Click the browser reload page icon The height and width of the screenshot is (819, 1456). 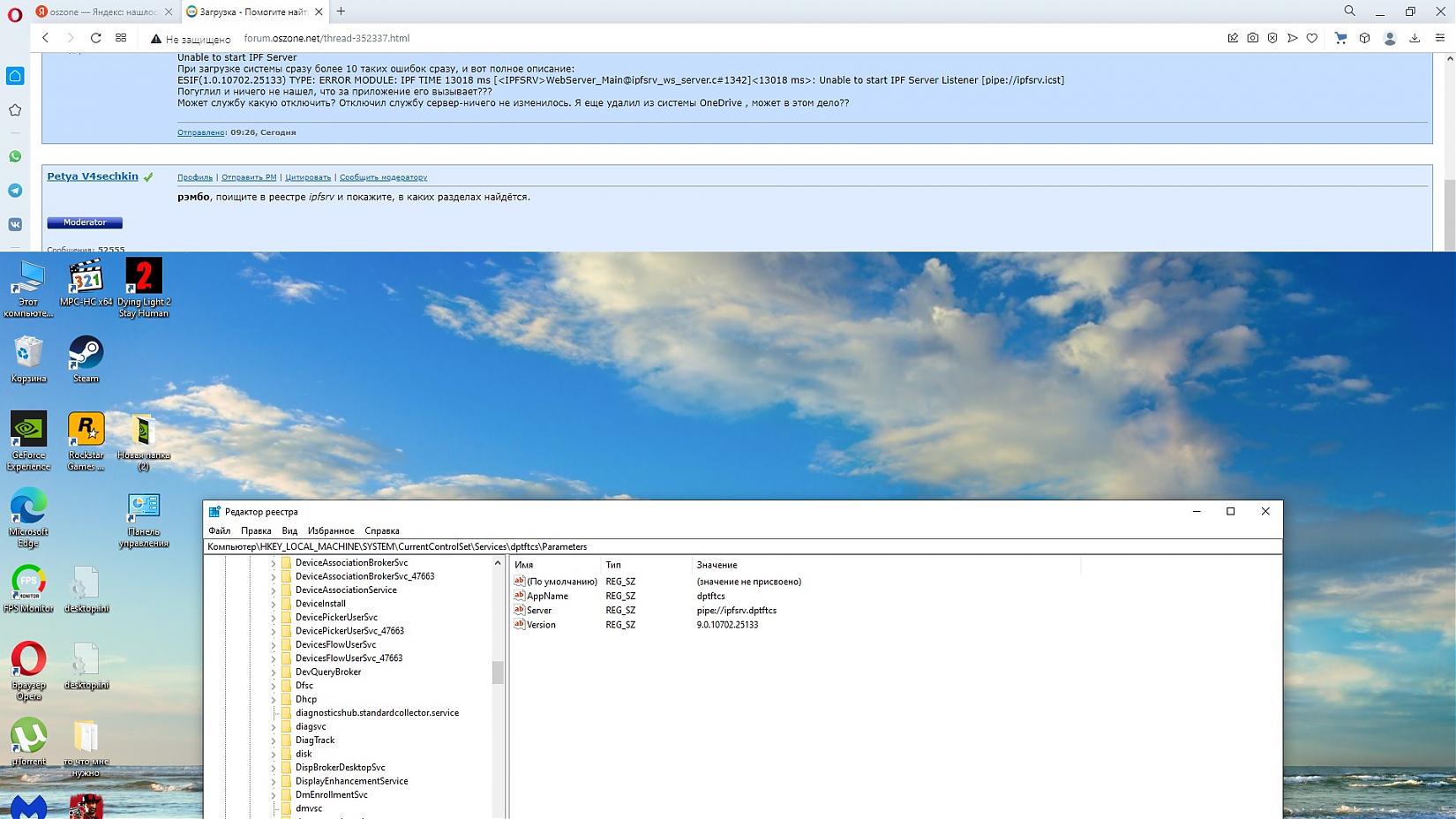pyautogui.click(x=95, y=38)
